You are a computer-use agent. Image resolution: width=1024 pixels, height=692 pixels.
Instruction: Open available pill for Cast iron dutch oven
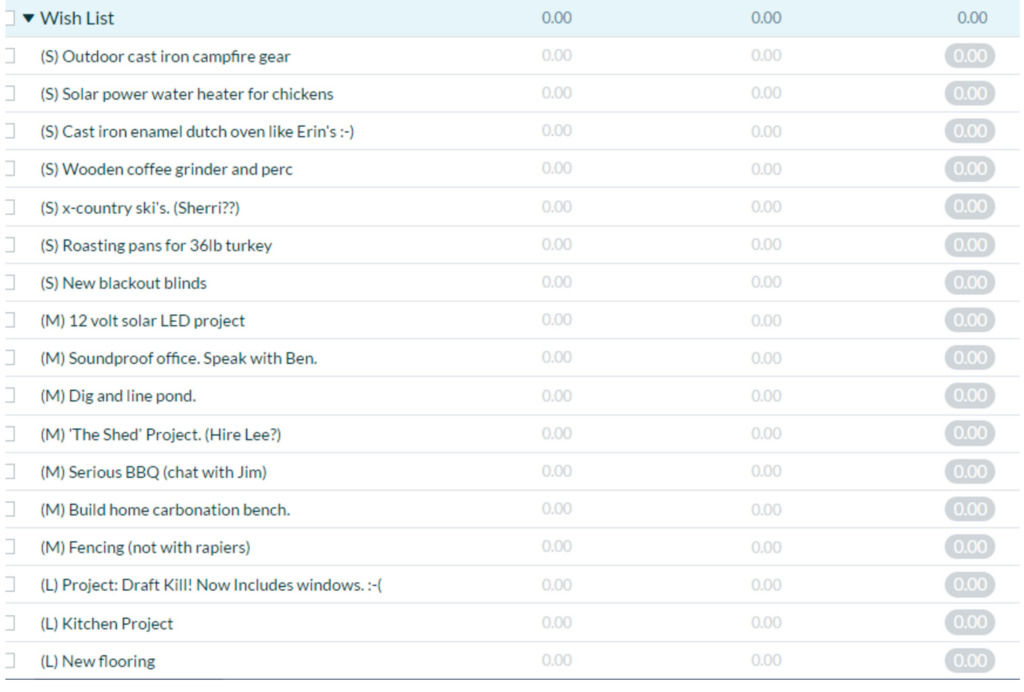click(970, 131)
